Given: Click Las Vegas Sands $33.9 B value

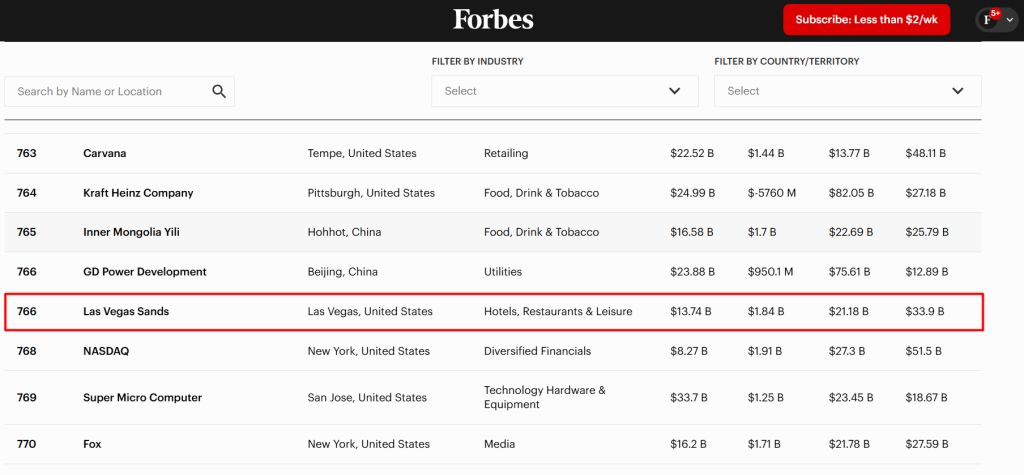Looking at the screenshot, I should pyautogui.click(x=925, y=312).
